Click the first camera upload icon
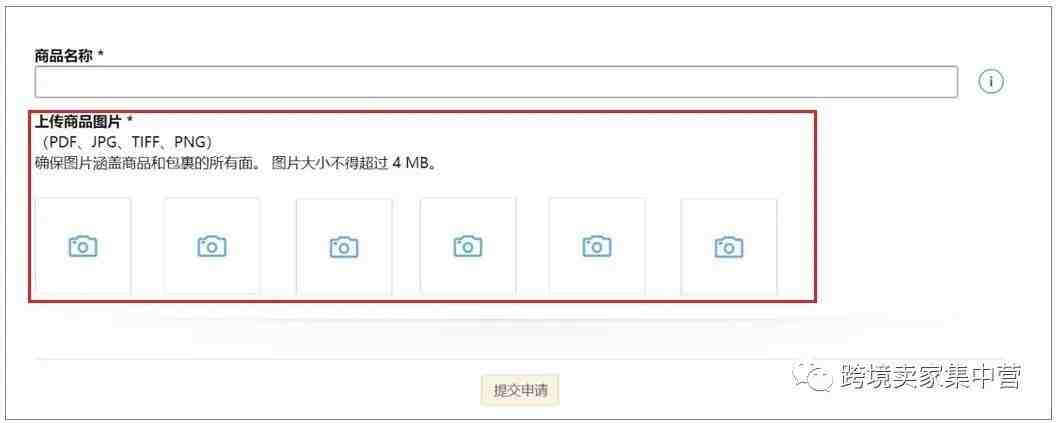This screenshot has width=1056, height=423. (83, 247)
